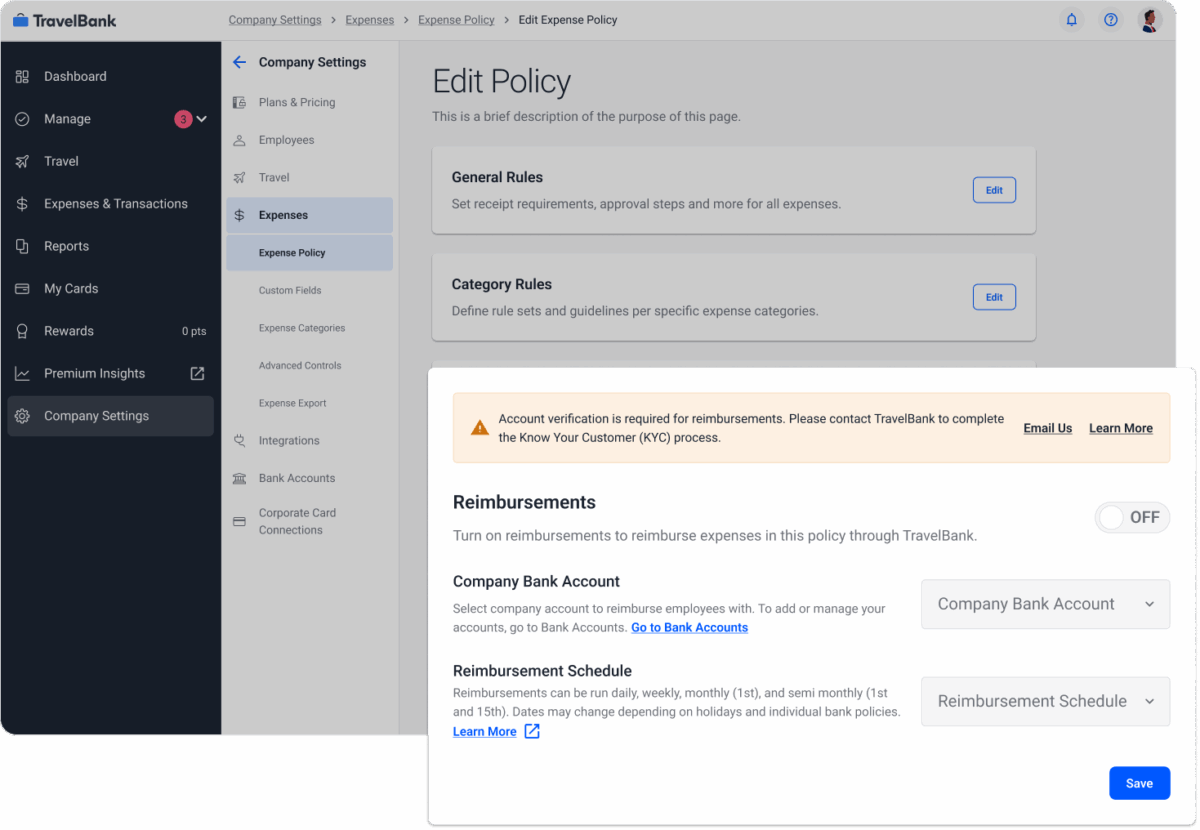Viewport: 1200px width, 830px height.
Task: Click the Edit Policy heading
Action: point(501,82)
